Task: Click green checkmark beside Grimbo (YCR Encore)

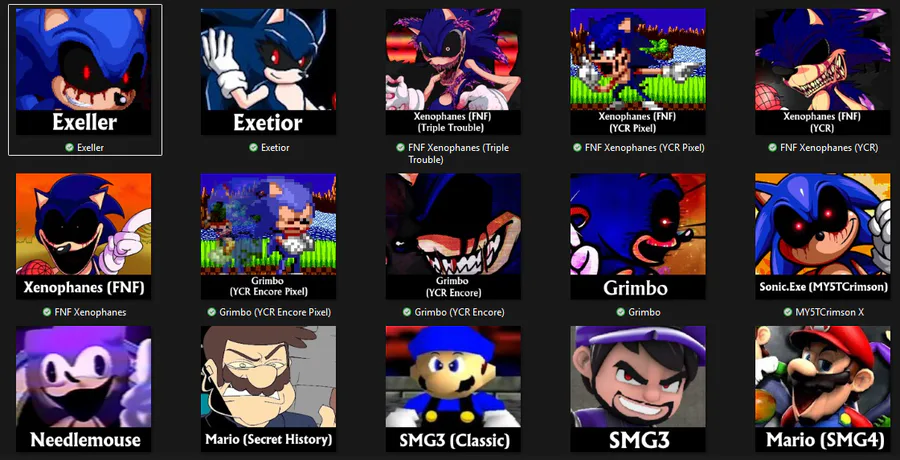Action: [x=406, y=312]
